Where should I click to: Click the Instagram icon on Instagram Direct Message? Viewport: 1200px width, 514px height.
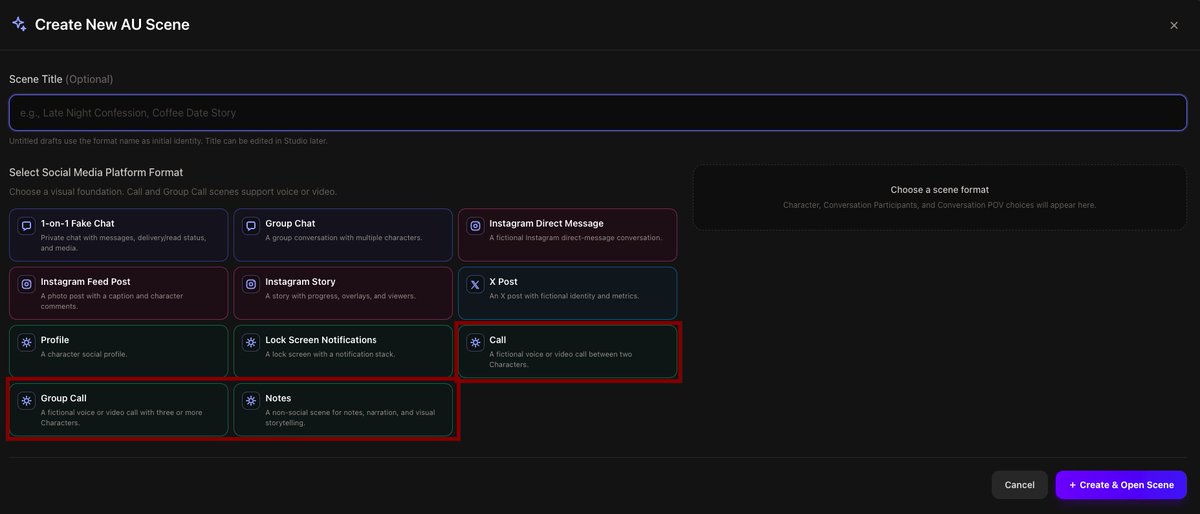pos(475,226)
